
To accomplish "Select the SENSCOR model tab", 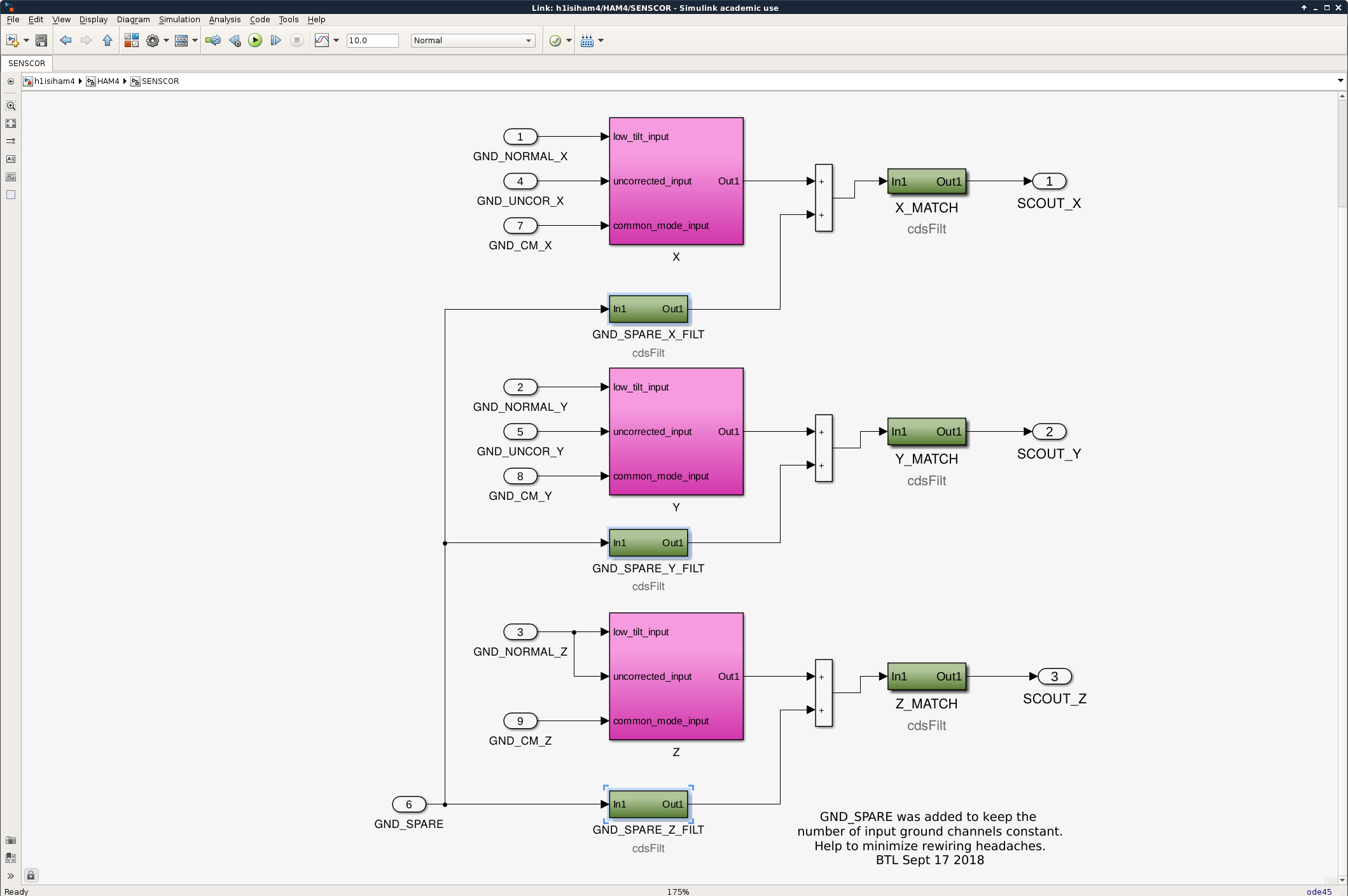I will pyautogui.click(x=27, y=64).
